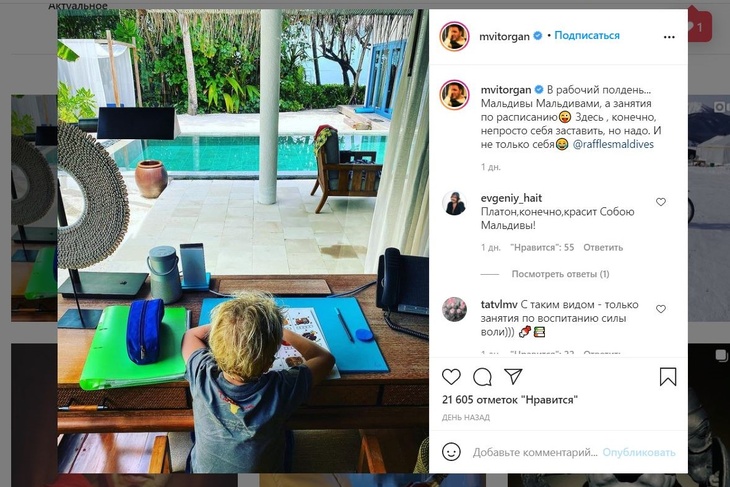
Task: Open the red notification badge icon
Action: point(699,27)
